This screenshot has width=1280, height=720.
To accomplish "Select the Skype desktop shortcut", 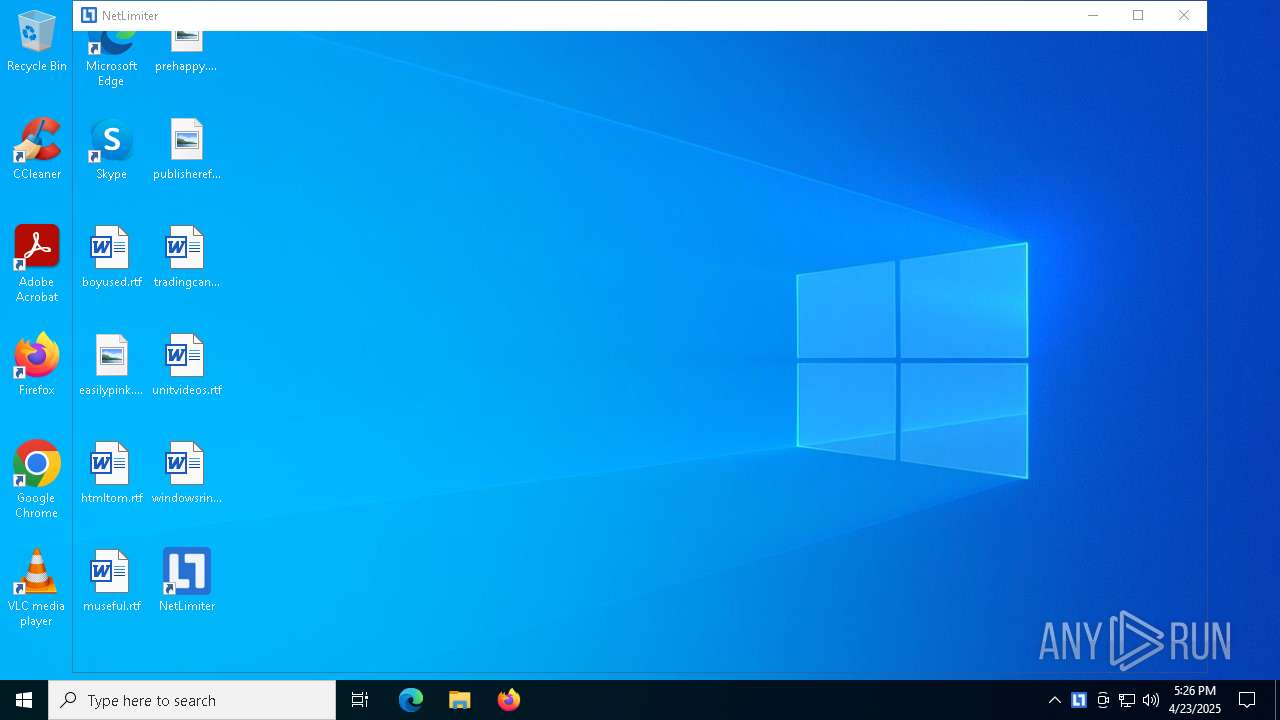I will (111, 150).
